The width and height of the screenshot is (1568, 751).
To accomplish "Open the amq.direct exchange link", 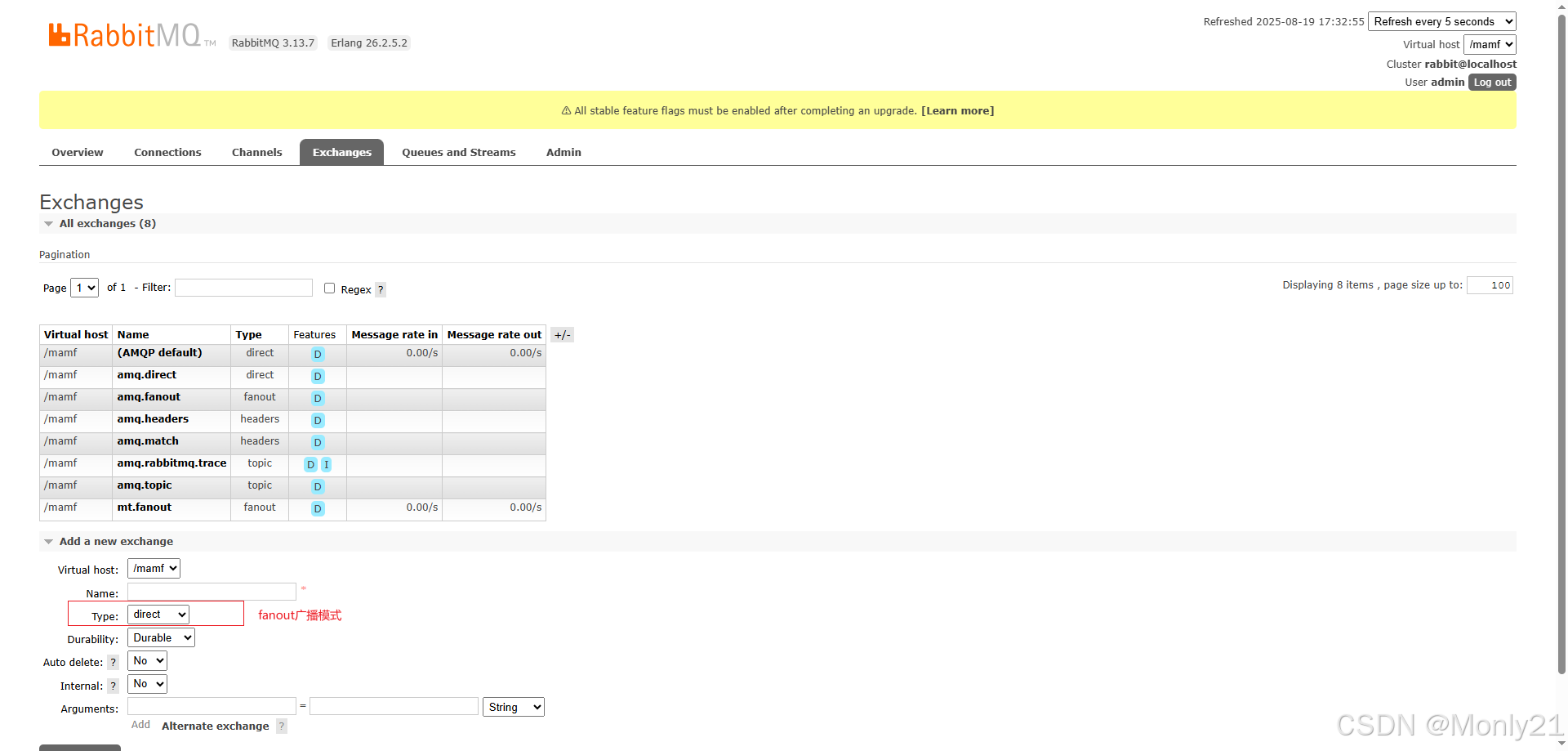I will tap(147, 375).
